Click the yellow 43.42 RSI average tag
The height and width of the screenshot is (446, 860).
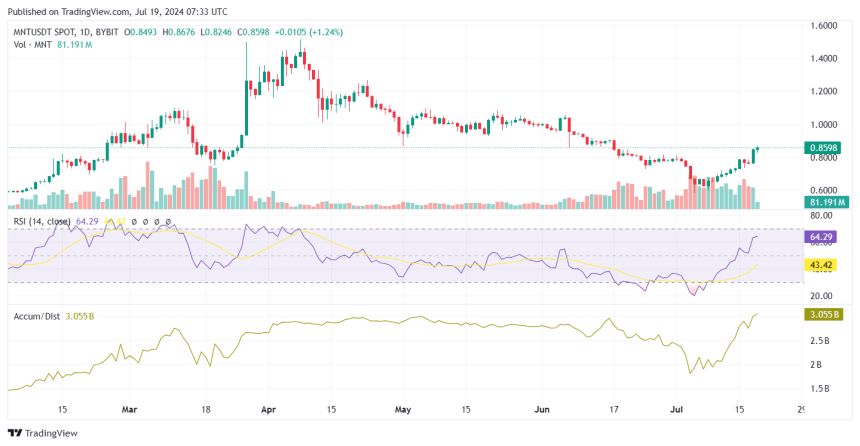click(821, 264)
